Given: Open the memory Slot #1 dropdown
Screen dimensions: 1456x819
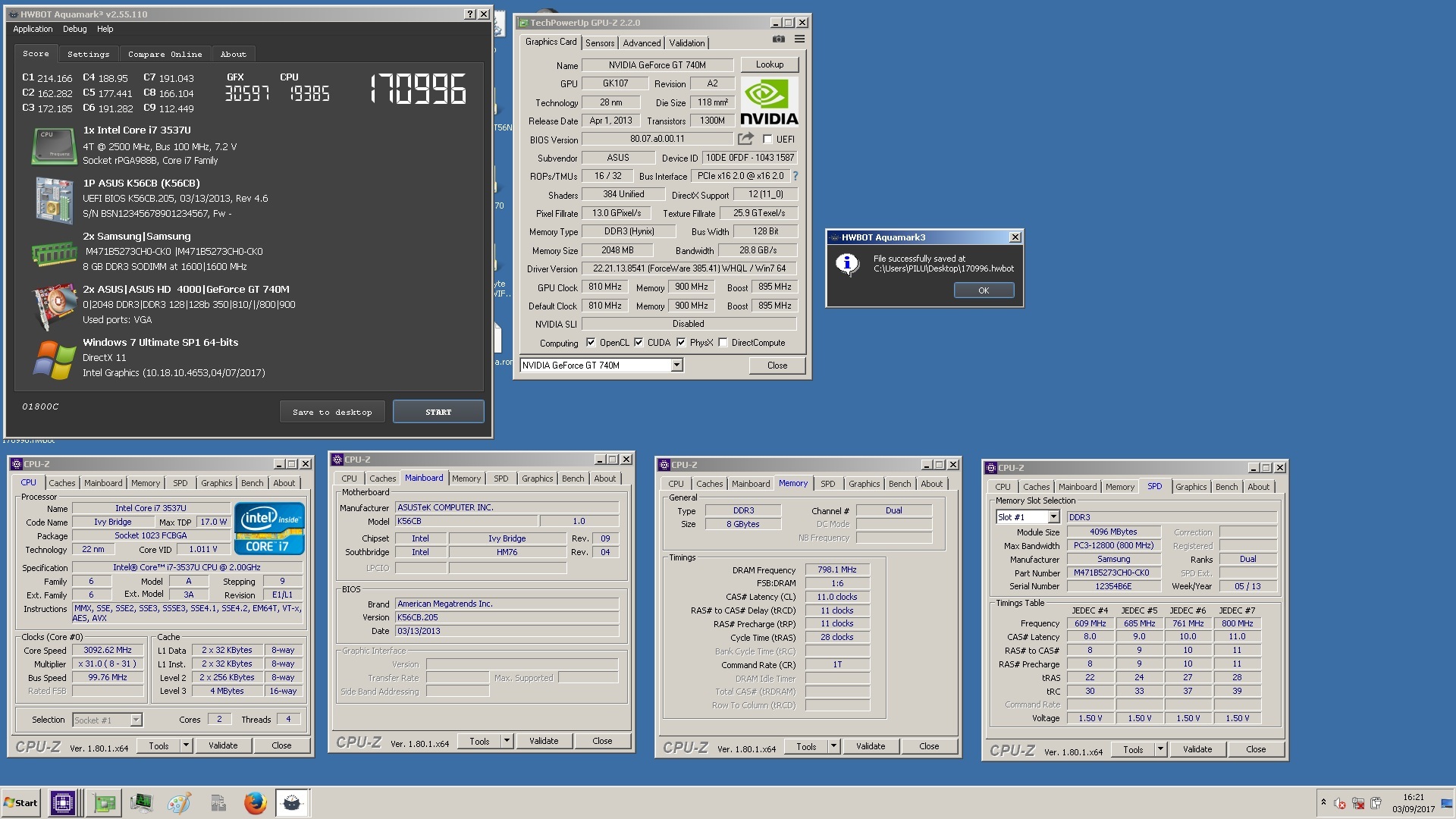Looking at the screenshot, I should pyautogui.click(x=1053, y=517).
